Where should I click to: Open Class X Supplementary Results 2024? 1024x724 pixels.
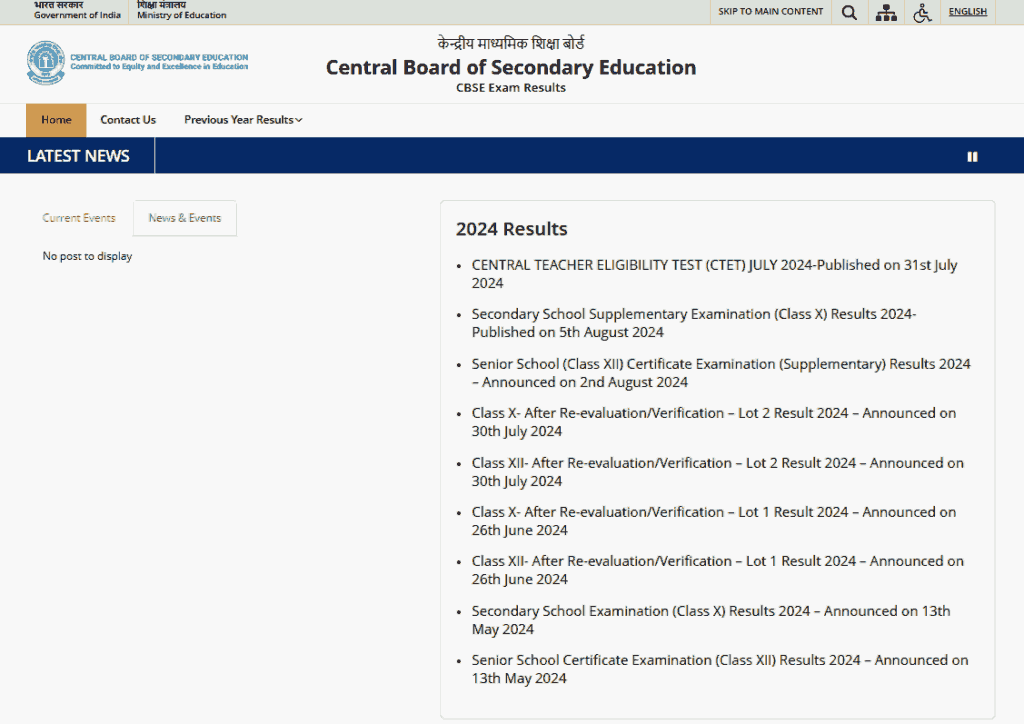(694, 323)
